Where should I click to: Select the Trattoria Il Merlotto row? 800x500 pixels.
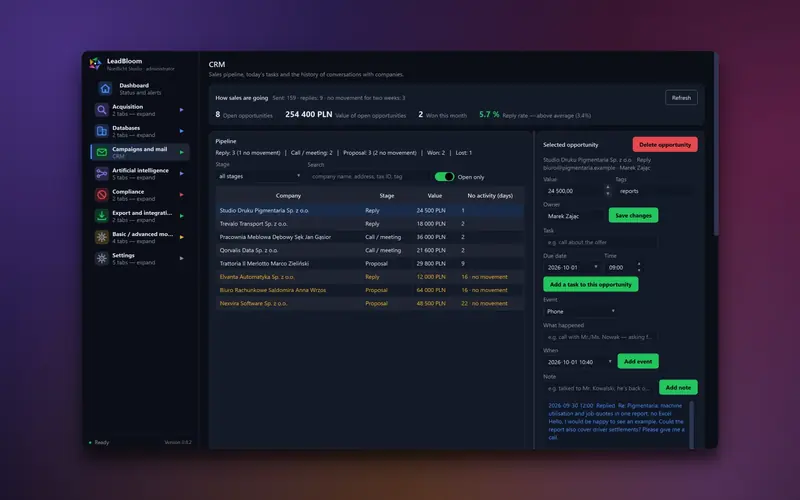pos(370,263)
